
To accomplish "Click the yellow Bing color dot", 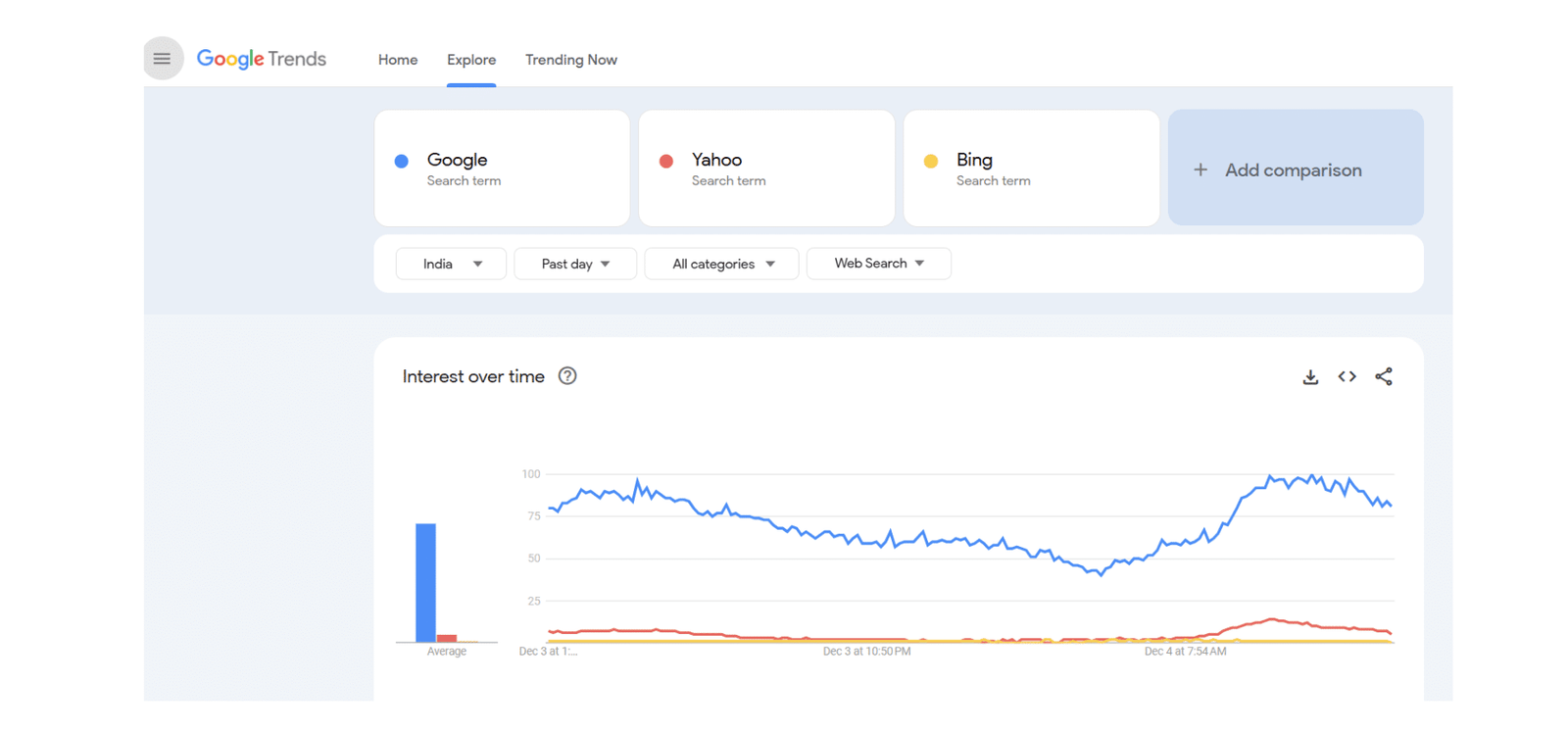I will (931, 161).
